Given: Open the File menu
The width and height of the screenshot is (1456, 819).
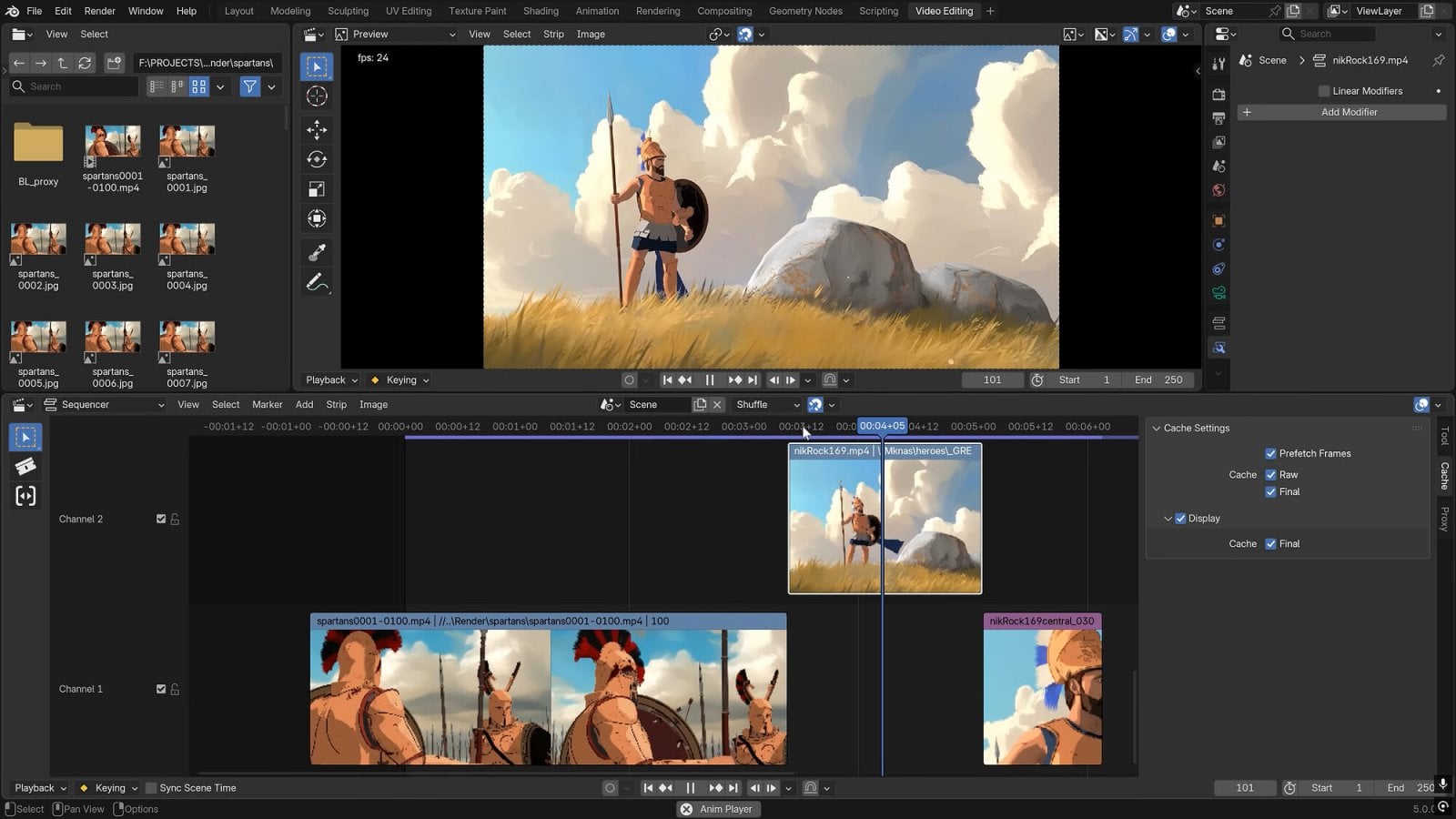Looking at the screenshot, I should click(x=35, y=11).
